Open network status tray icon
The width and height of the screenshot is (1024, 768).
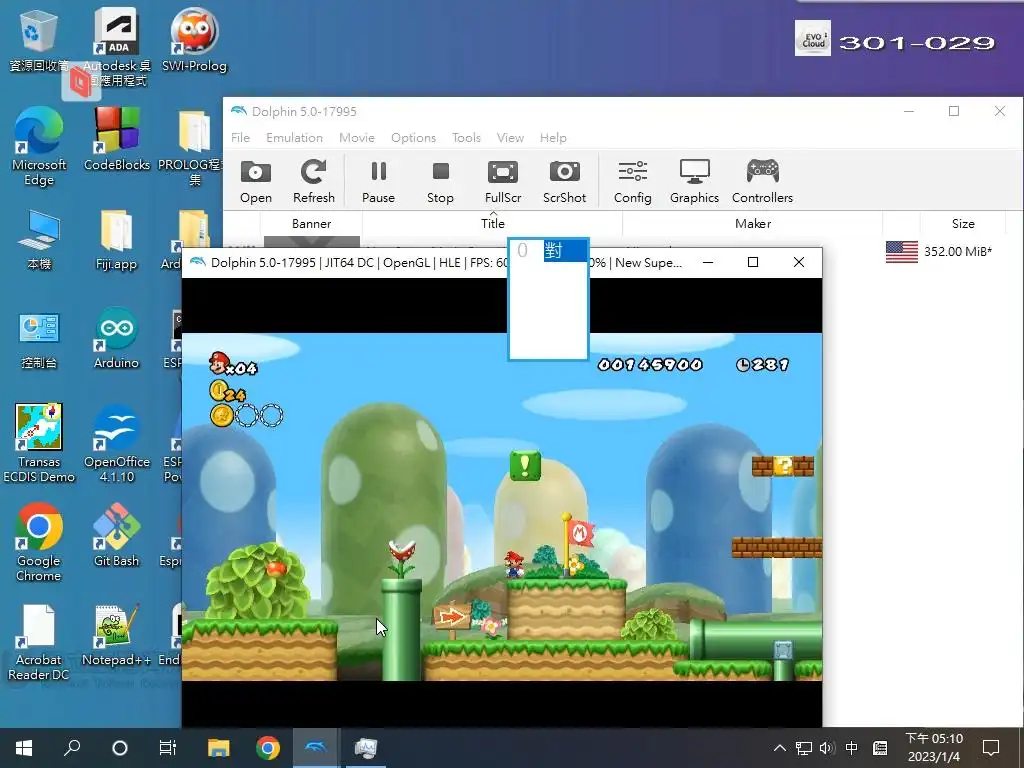coord(803,748)
